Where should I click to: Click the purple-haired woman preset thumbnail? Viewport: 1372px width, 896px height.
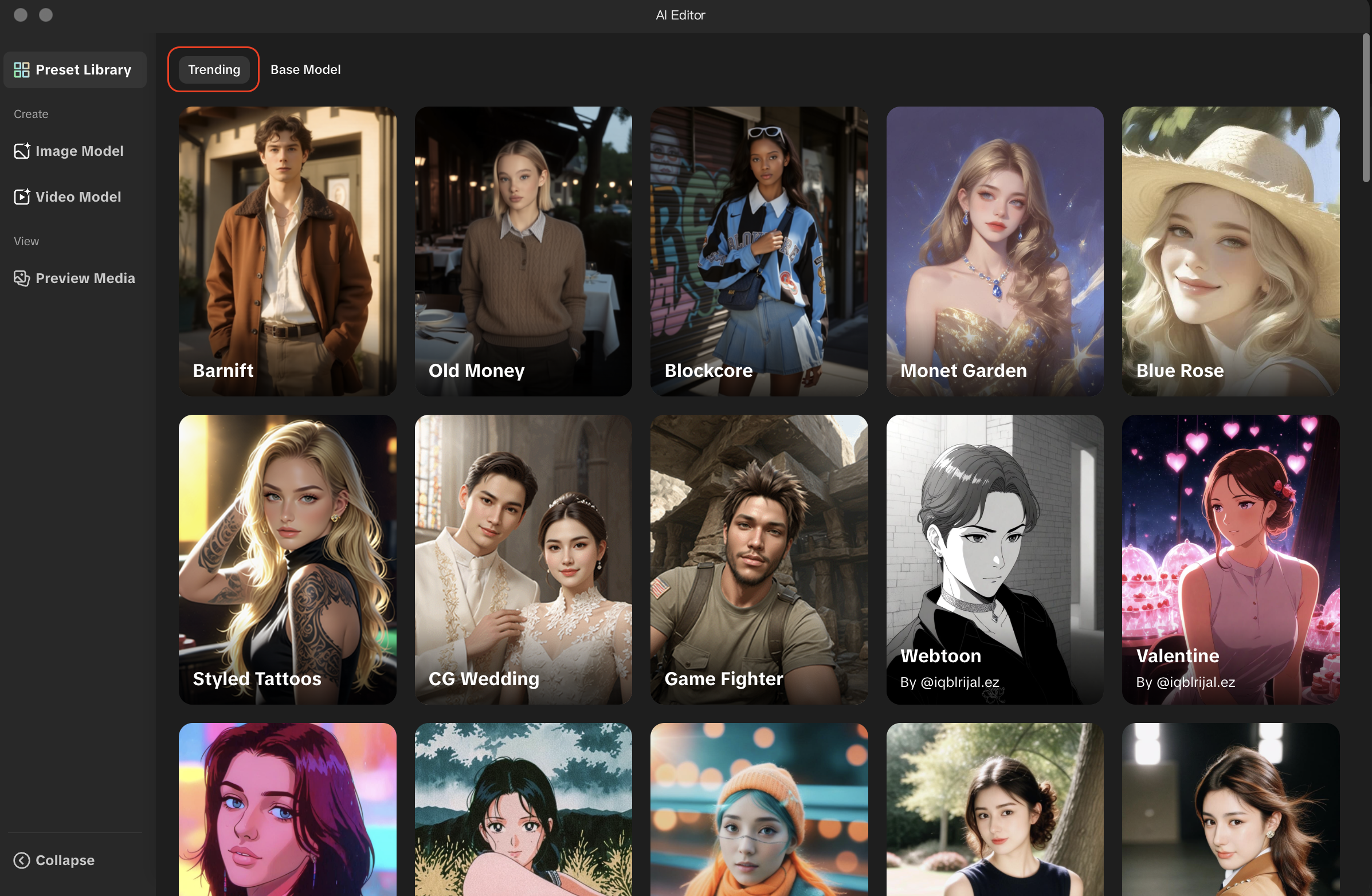click(288, 809)
